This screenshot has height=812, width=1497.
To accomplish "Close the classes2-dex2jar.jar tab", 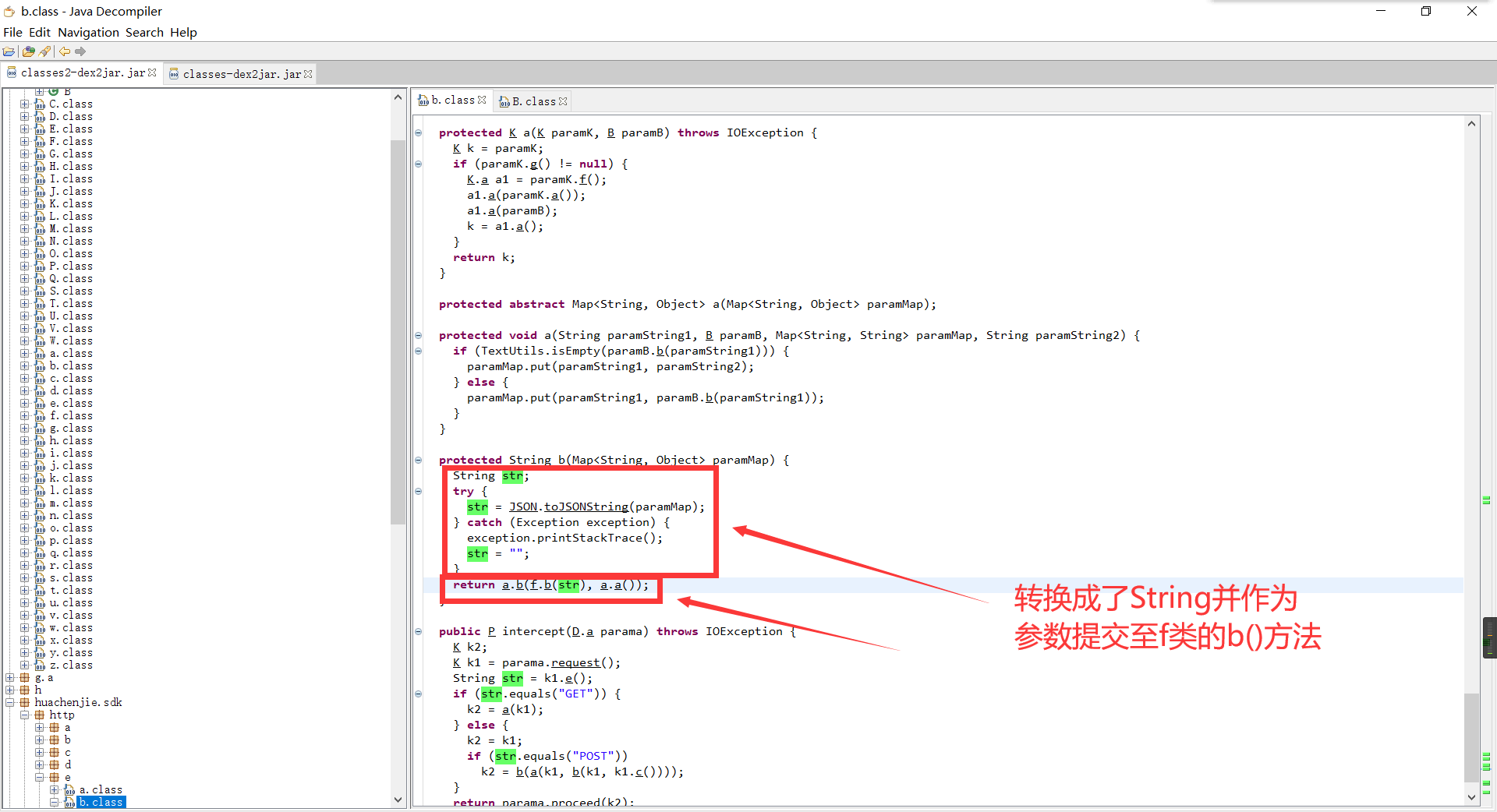I will 152,72.
